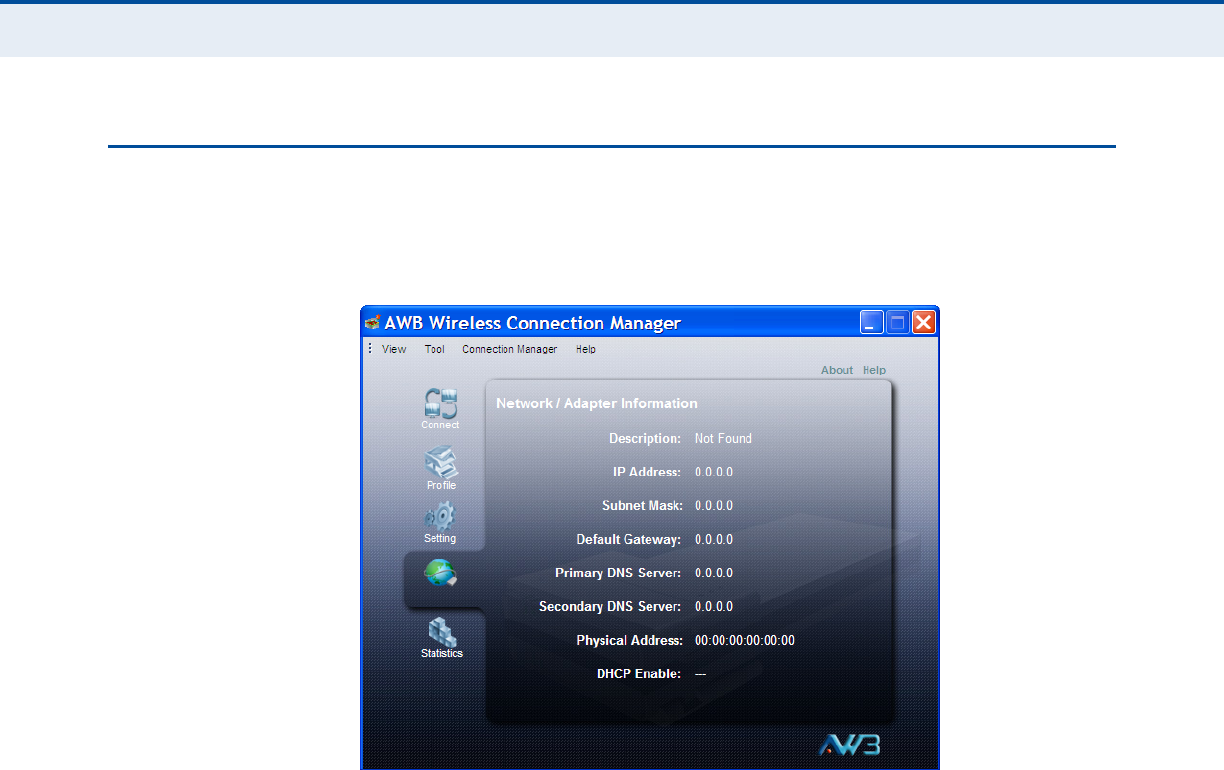Click the AW3 logo
This screenshot has height=770, width=1224.
(849, 745)
